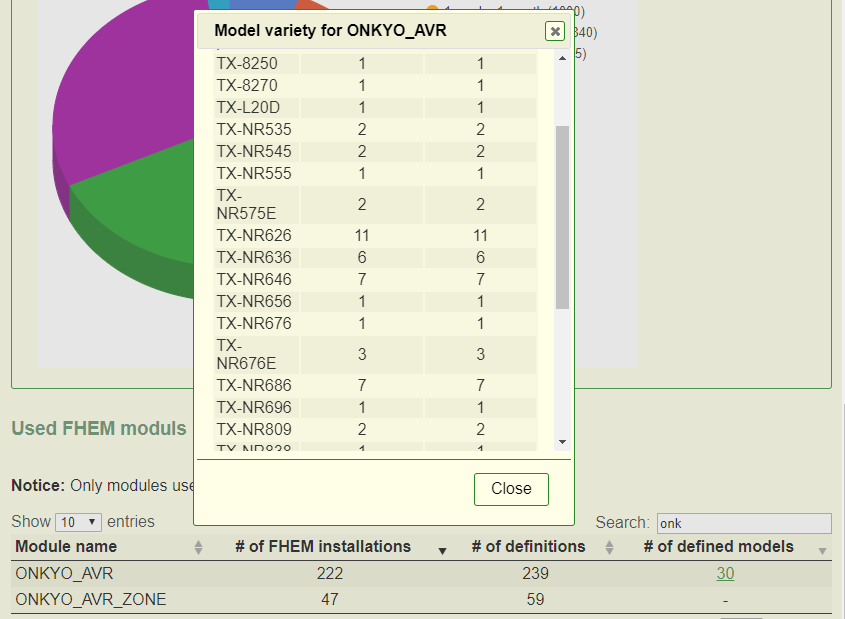Open the 30 defined models link for ONKYO_AVR

pos(725,573)
